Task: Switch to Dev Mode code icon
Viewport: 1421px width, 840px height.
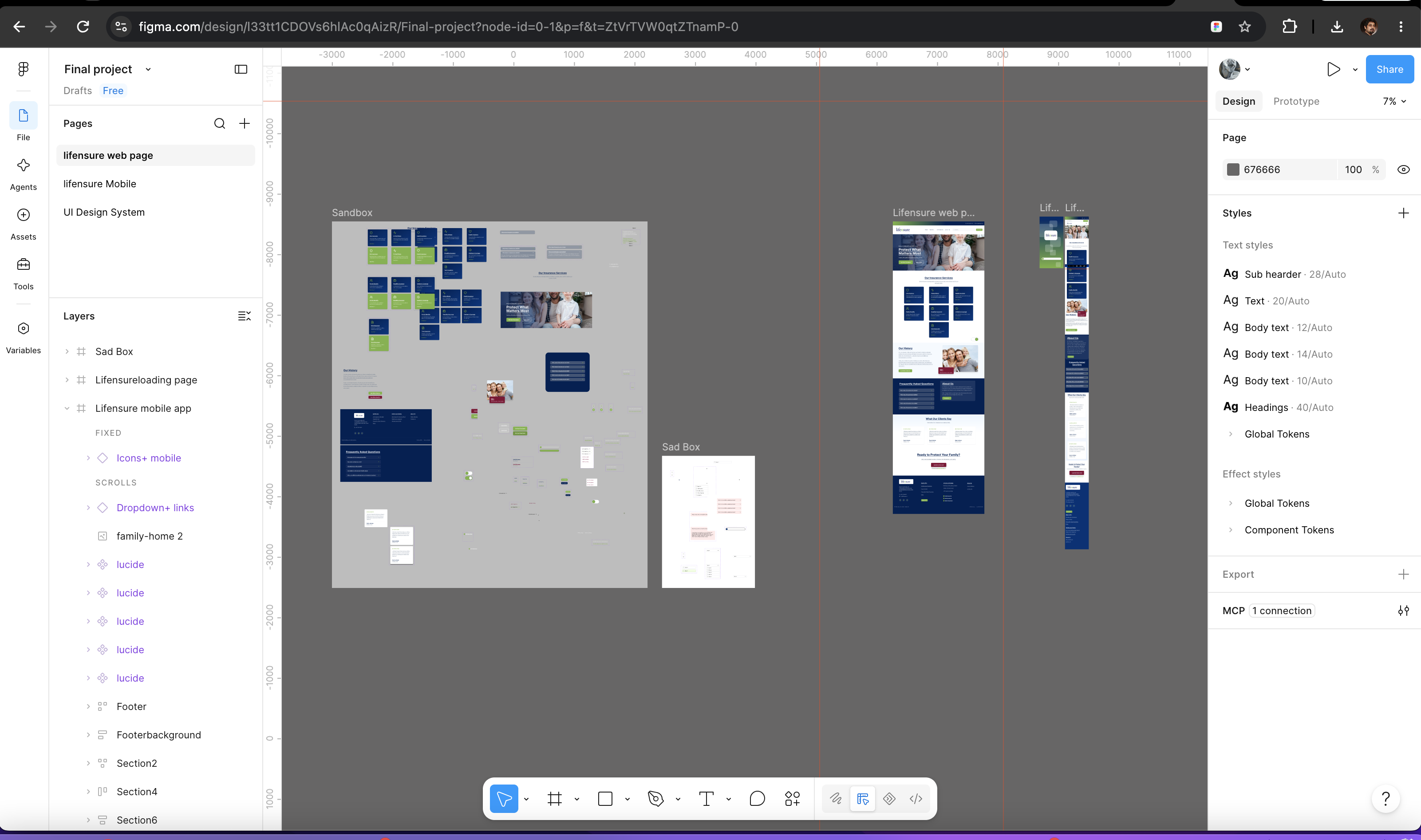Action: [916, 799]
